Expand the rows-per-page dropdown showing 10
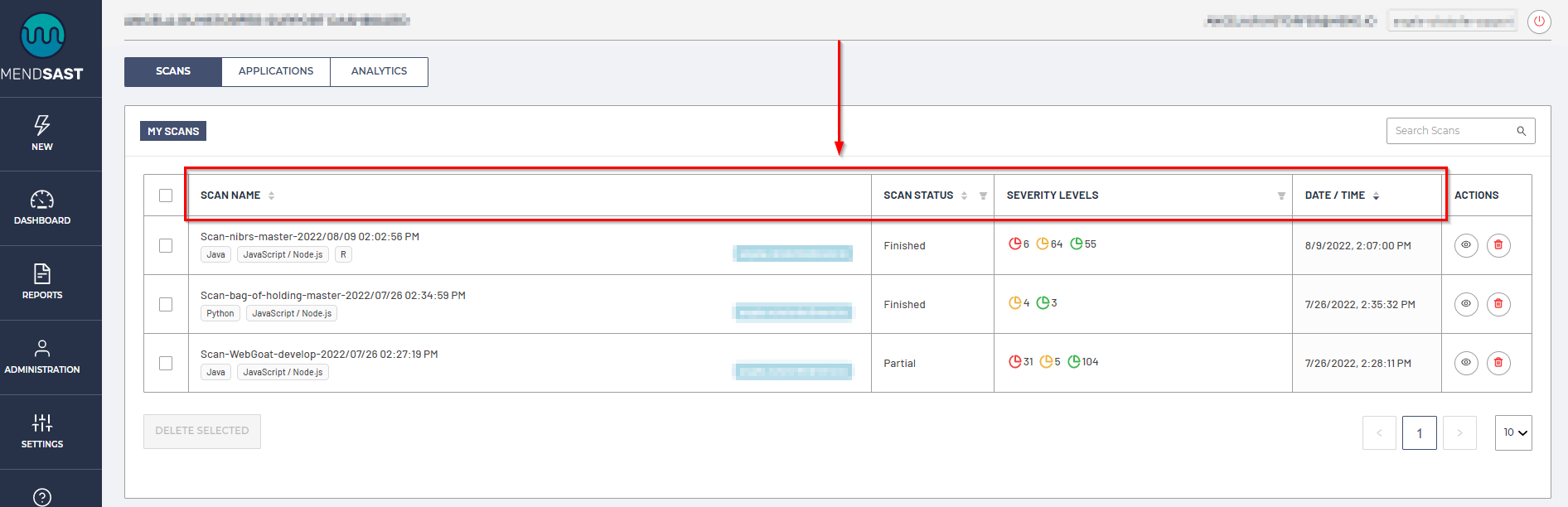 [x=1513, y=432]
